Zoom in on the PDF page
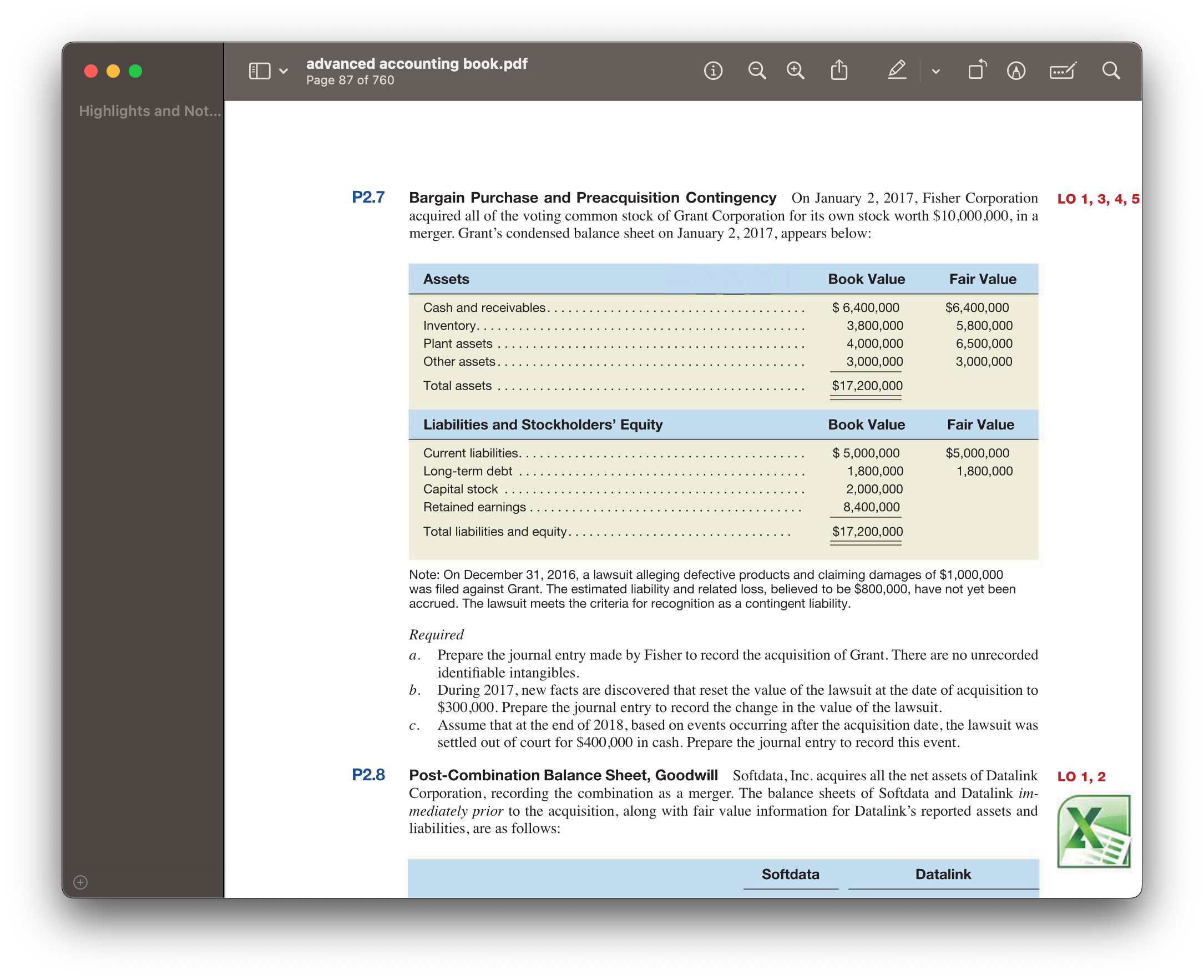Viewport: 1204px width, 980px height. [795, 70]
